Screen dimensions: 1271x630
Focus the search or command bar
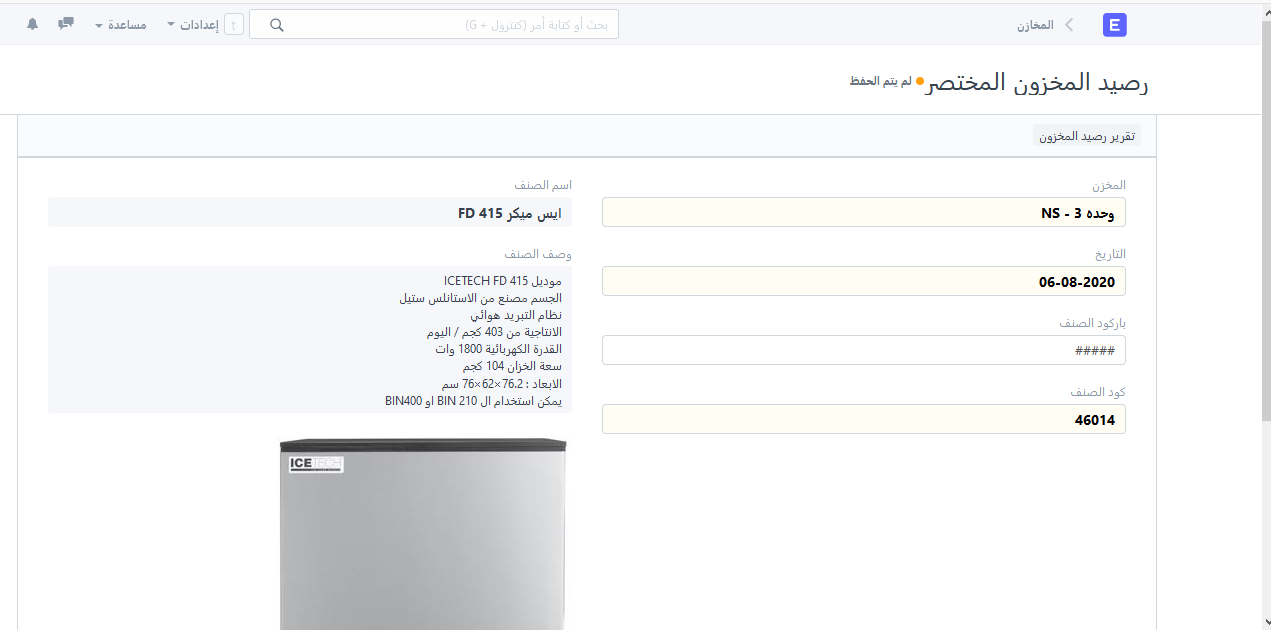[x=434, y=25]
